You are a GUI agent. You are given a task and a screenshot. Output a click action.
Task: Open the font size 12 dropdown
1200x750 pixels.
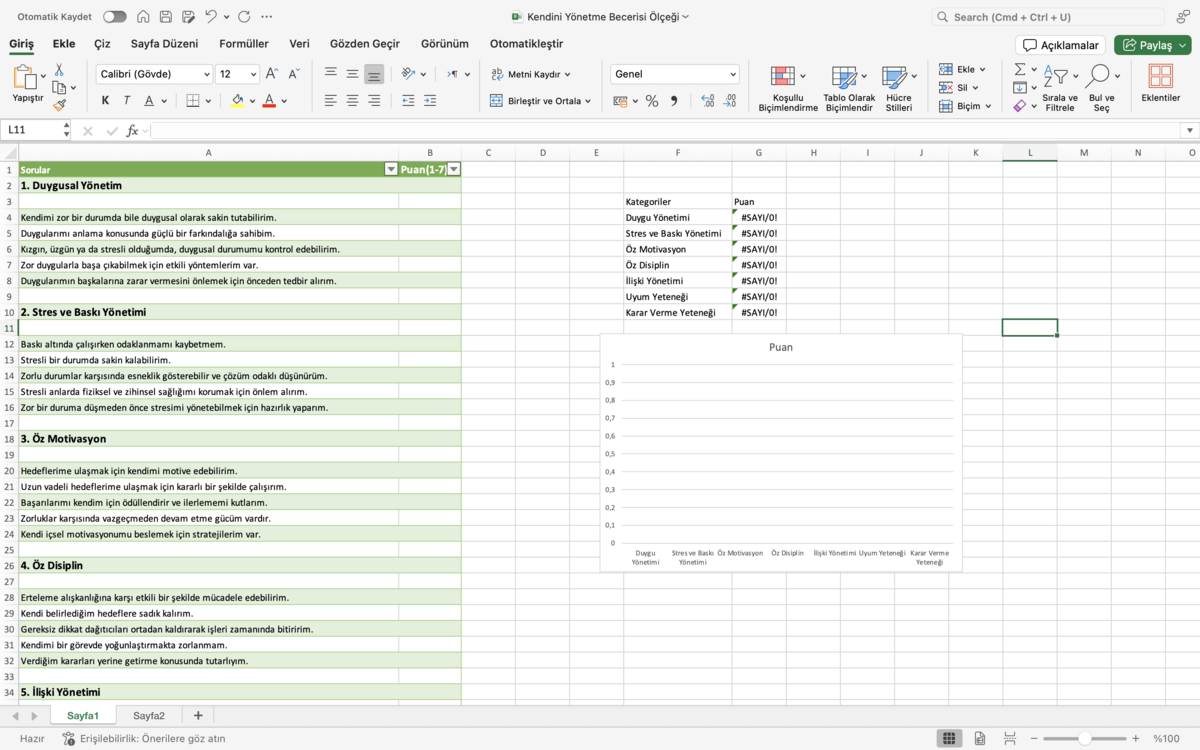(252, 74)
